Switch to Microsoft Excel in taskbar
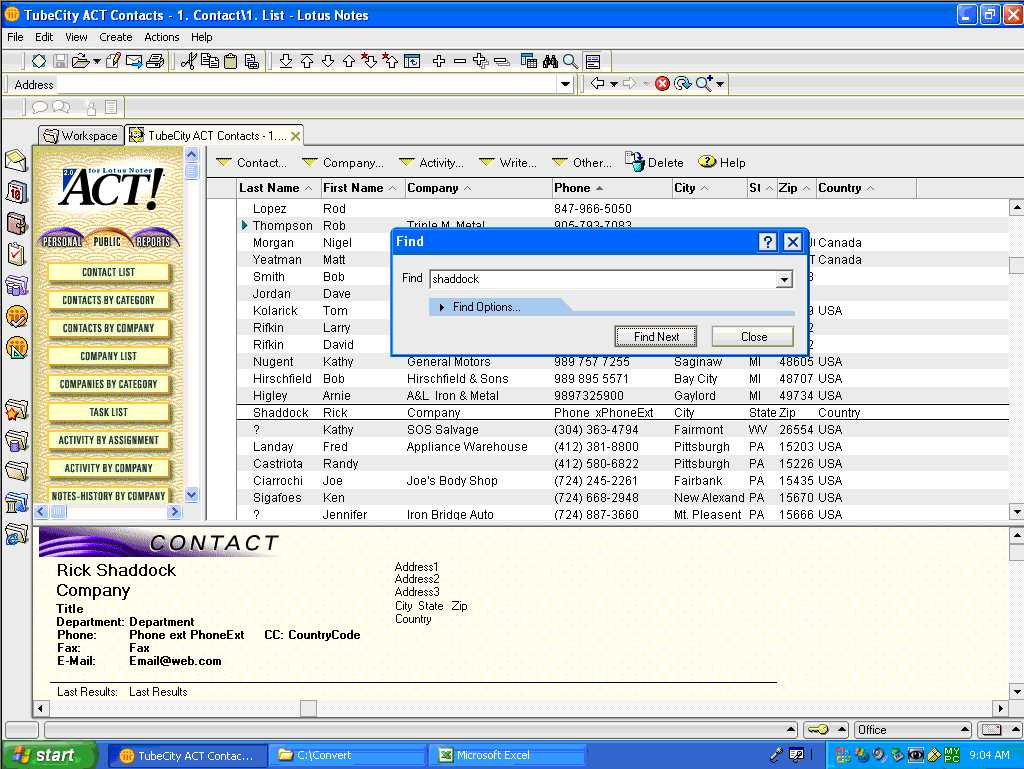 click(507, 755)
